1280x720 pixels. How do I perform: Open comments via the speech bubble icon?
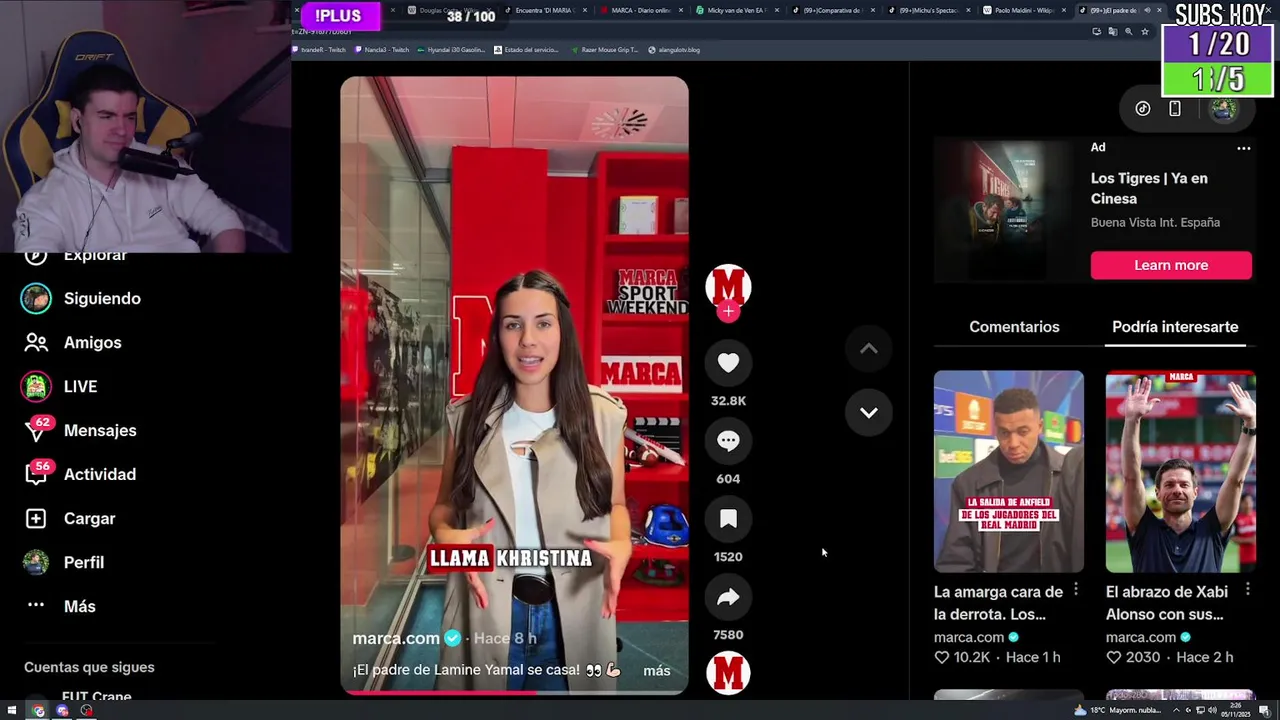[x=728, y=441]
